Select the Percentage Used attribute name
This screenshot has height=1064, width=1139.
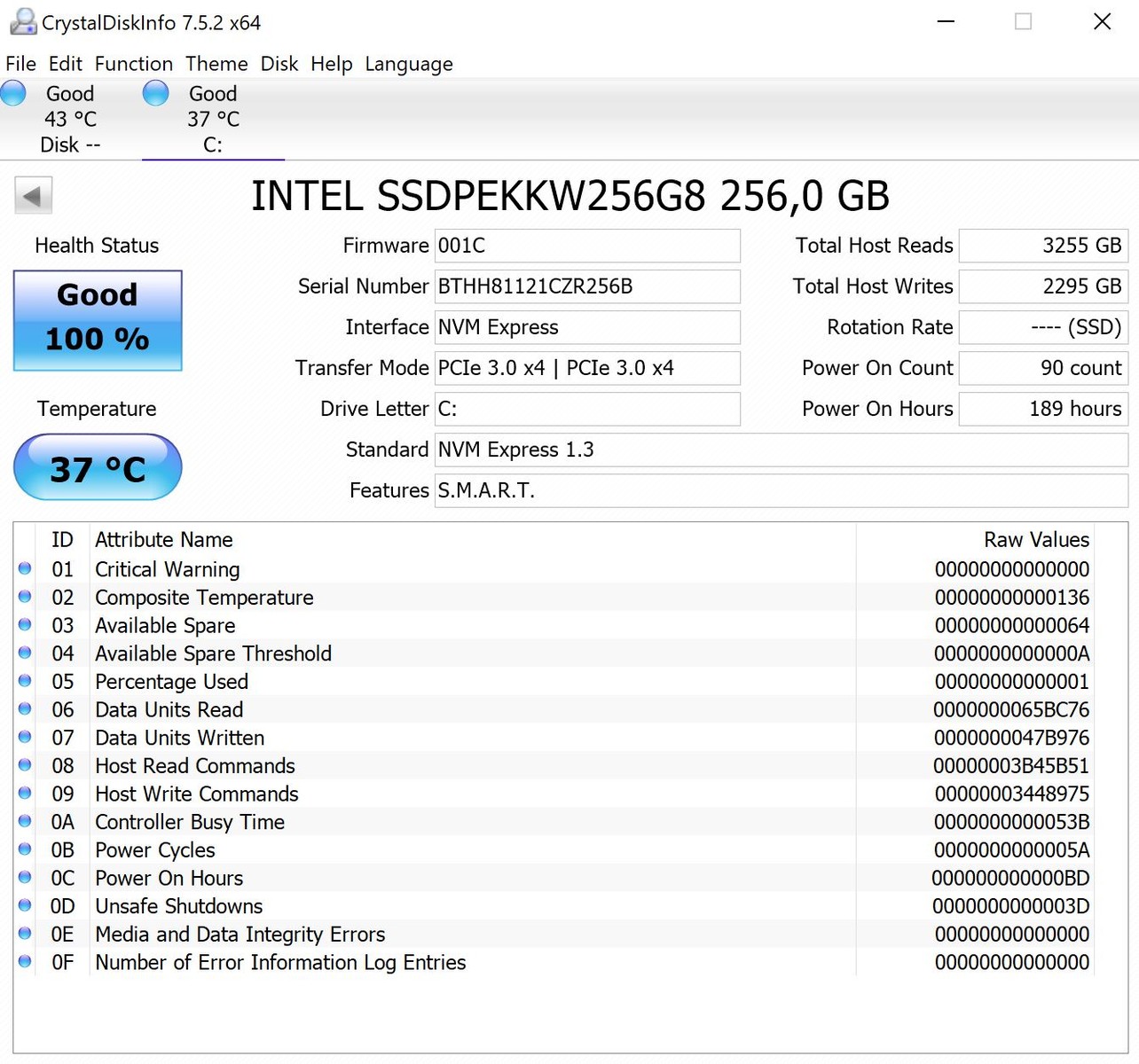coord(171,682)
